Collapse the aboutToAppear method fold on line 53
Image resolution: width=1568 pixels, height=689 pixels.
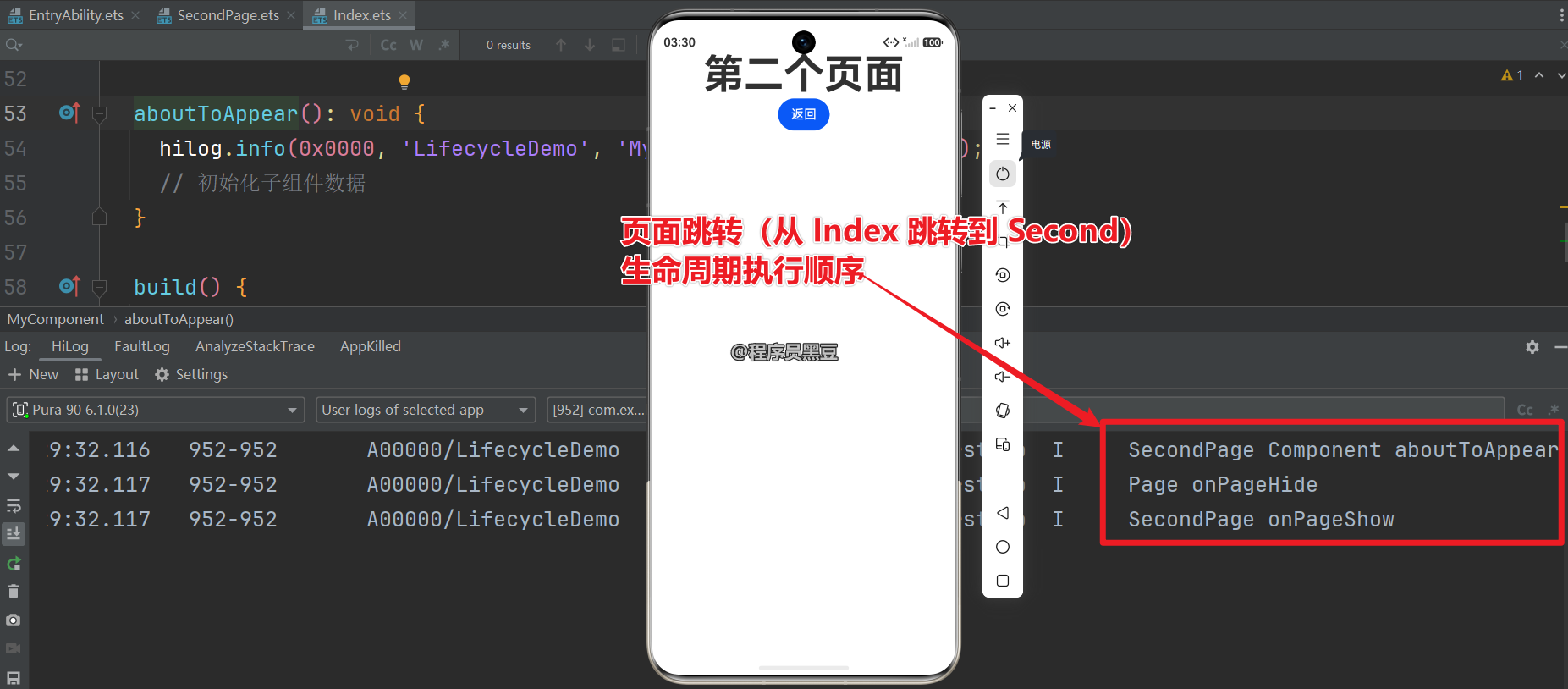[99, 113]
